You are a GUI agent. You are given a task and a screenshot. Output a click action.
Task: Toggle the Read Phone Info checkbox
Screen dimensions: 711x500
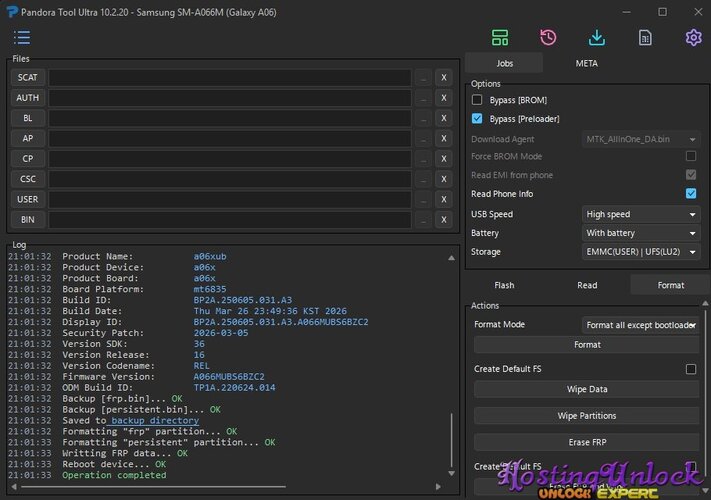(691, 194)
